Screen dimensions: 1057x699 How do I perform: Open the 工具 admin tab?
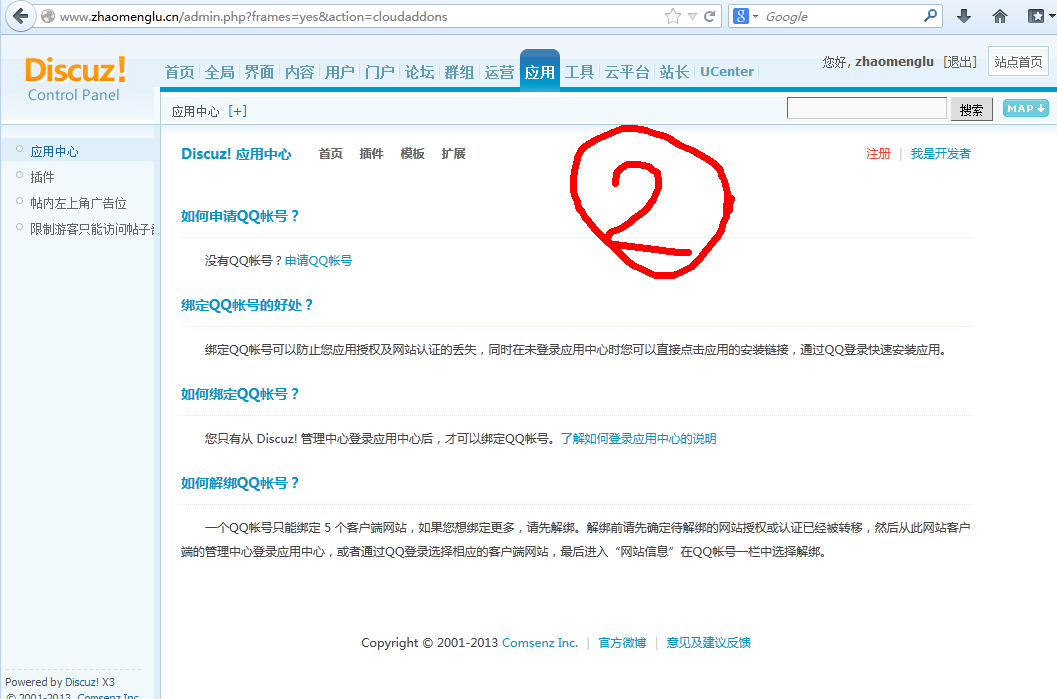point(579,72)
